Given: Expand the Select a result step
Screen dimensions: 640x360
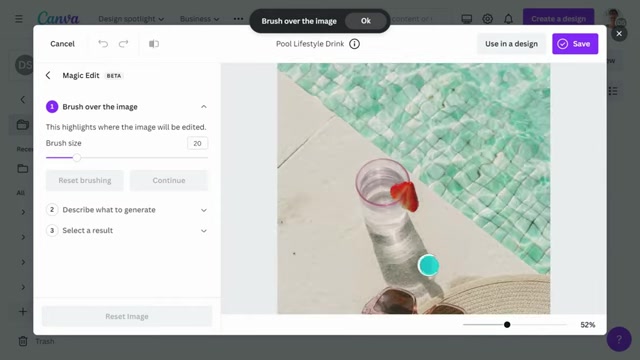Looking at the screenshot, I should pyautogui.click(x=204, y=231).
